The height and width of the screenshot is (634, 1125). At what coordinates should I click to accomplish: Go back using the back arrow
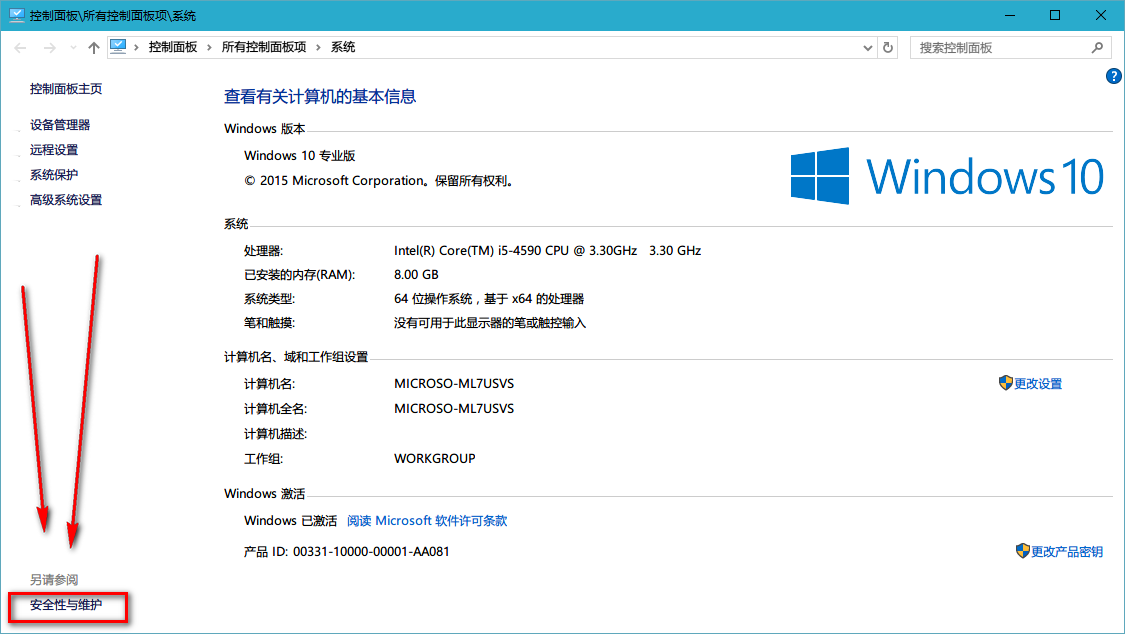[x=20, y=48]
